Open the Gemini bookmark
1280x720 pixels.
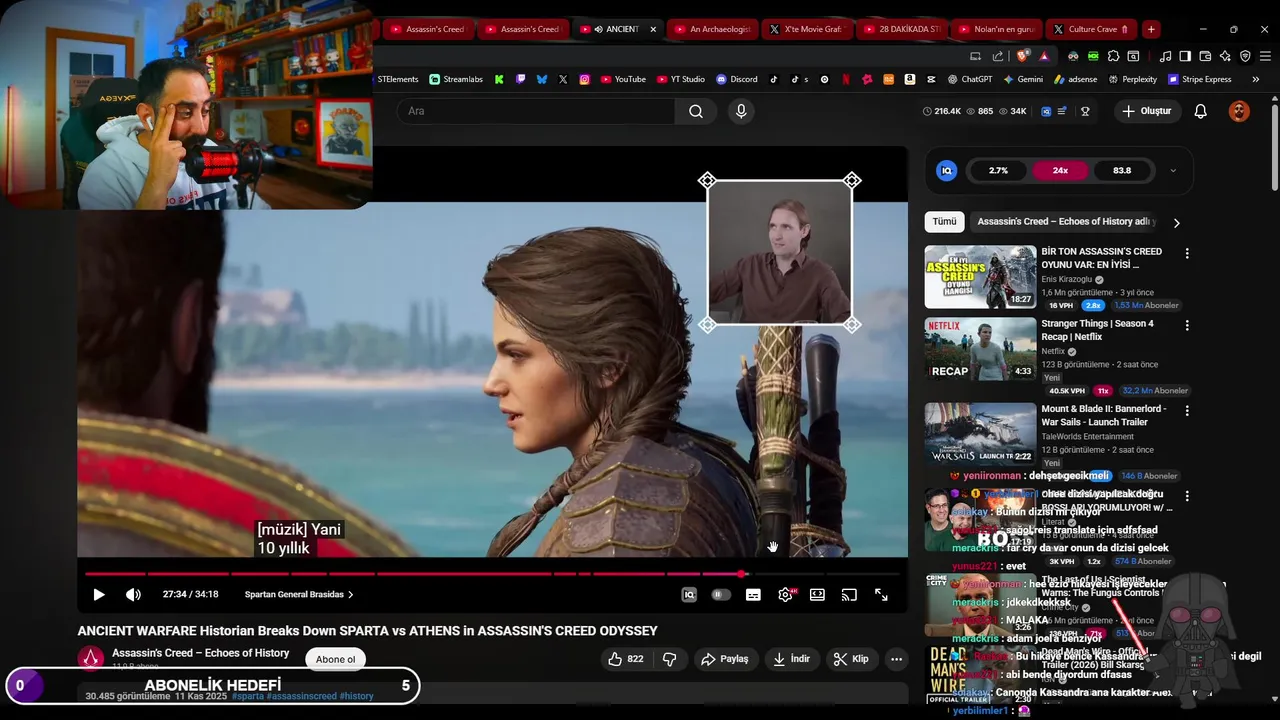[1023, 79]
